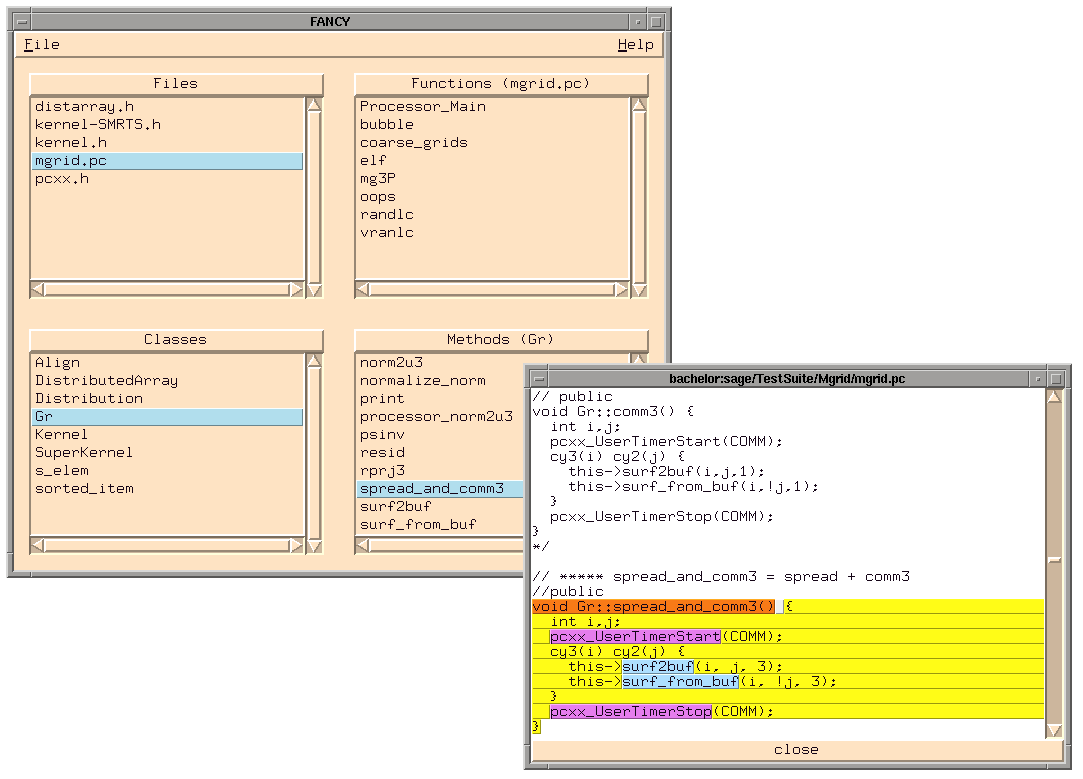Select processor_norm2u3 method
The image size is (1083, 779).
pos(441,417)
